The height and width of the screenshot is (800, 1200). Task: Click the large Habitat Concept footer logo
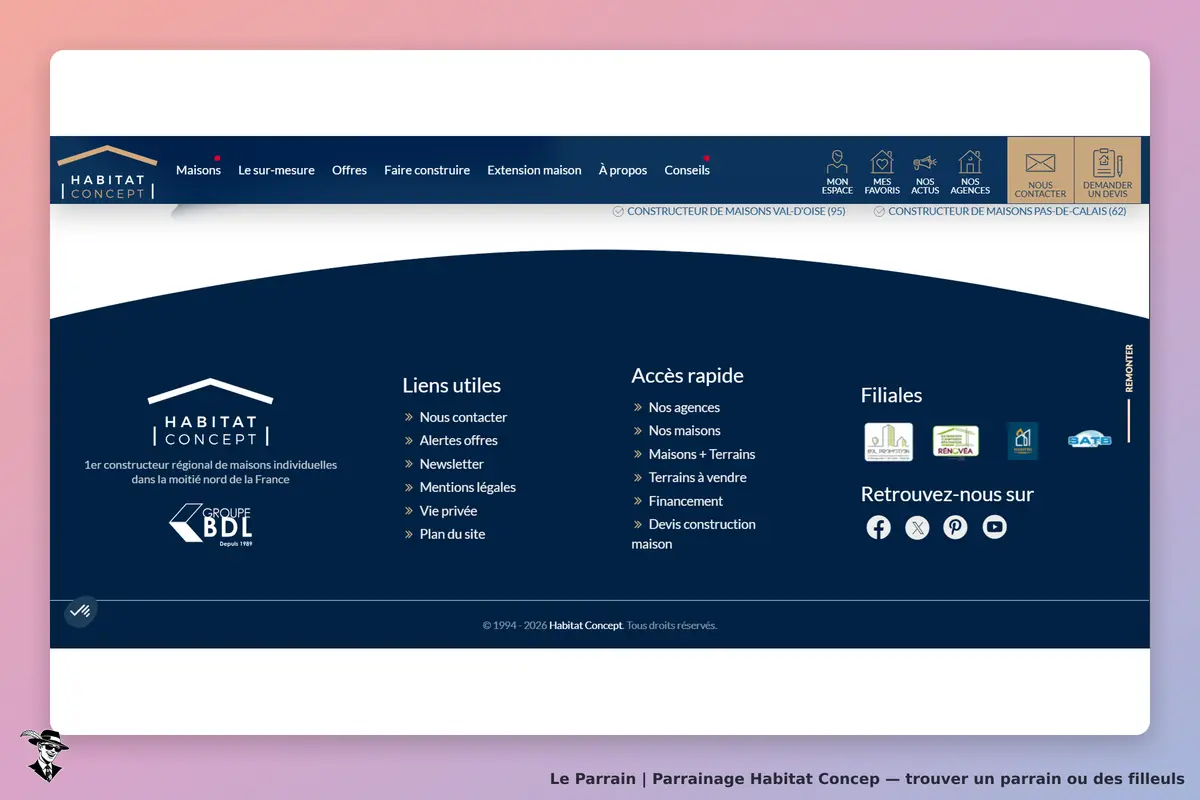click(210, 413)
